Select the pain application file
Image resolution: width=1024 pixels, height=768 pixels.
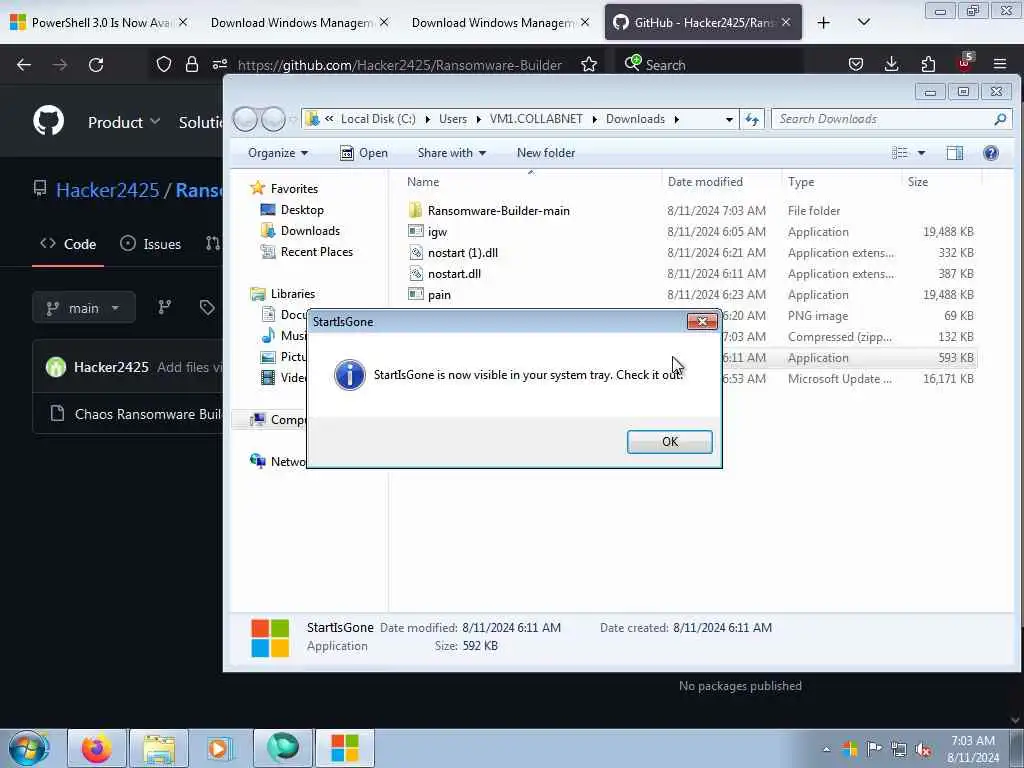click(439, 295)
